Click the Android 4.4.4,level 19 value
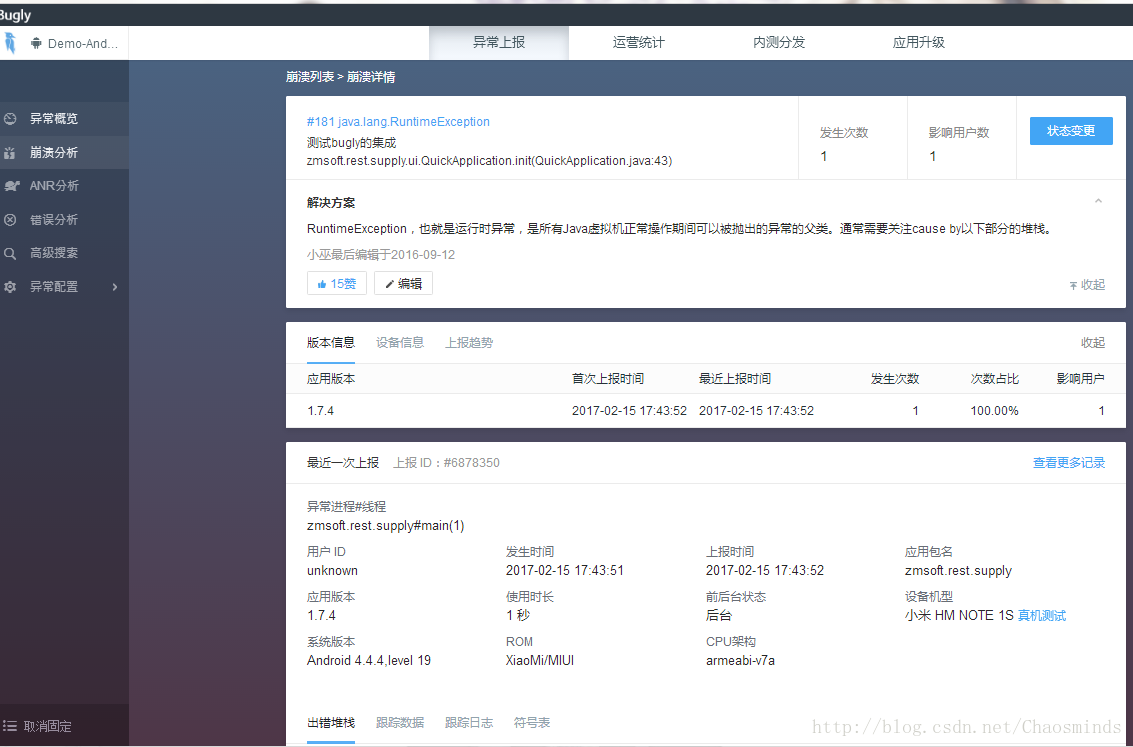The width and height of the screenshot is (1133, 747). [369, 660]
